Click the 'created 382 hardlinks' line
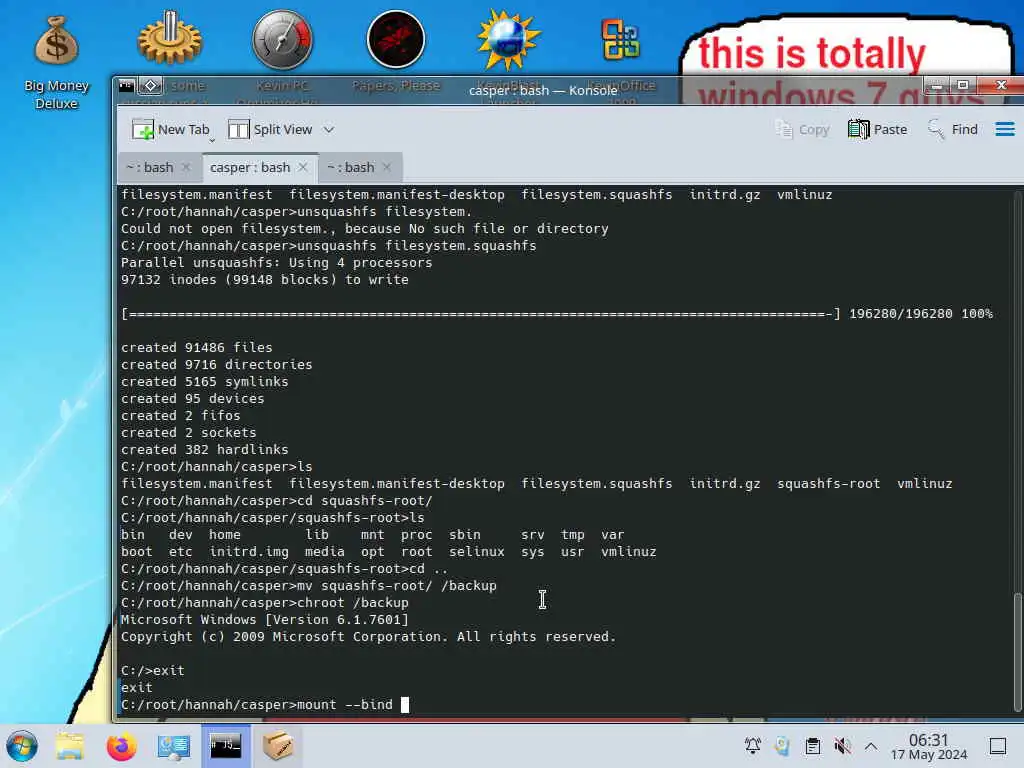 click(x=204, y=450)
